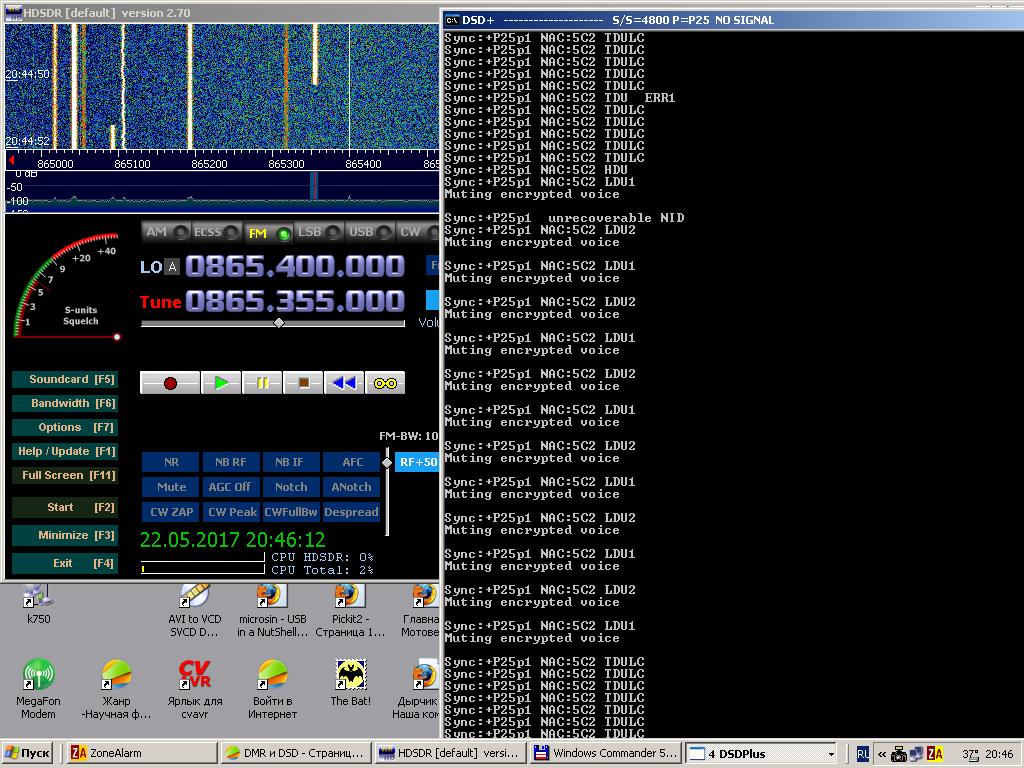The width and height of the screenshot is (1024, 768).
Task: Expand the grouped 4 DSDPlus taskbar dropdown
Action: [x=831, y=754]
